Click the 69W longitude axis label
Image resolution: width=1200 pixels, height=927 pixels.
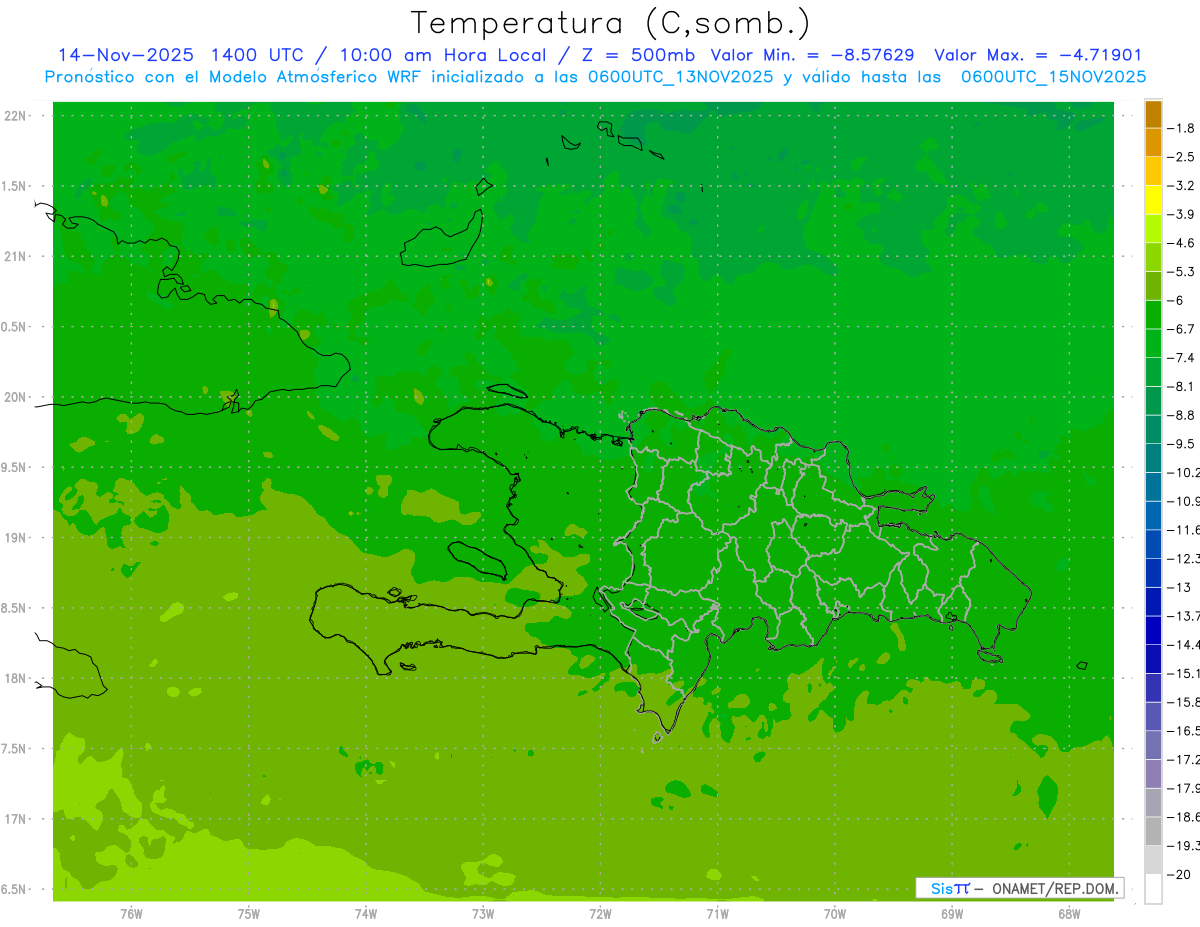coord(952,914)
